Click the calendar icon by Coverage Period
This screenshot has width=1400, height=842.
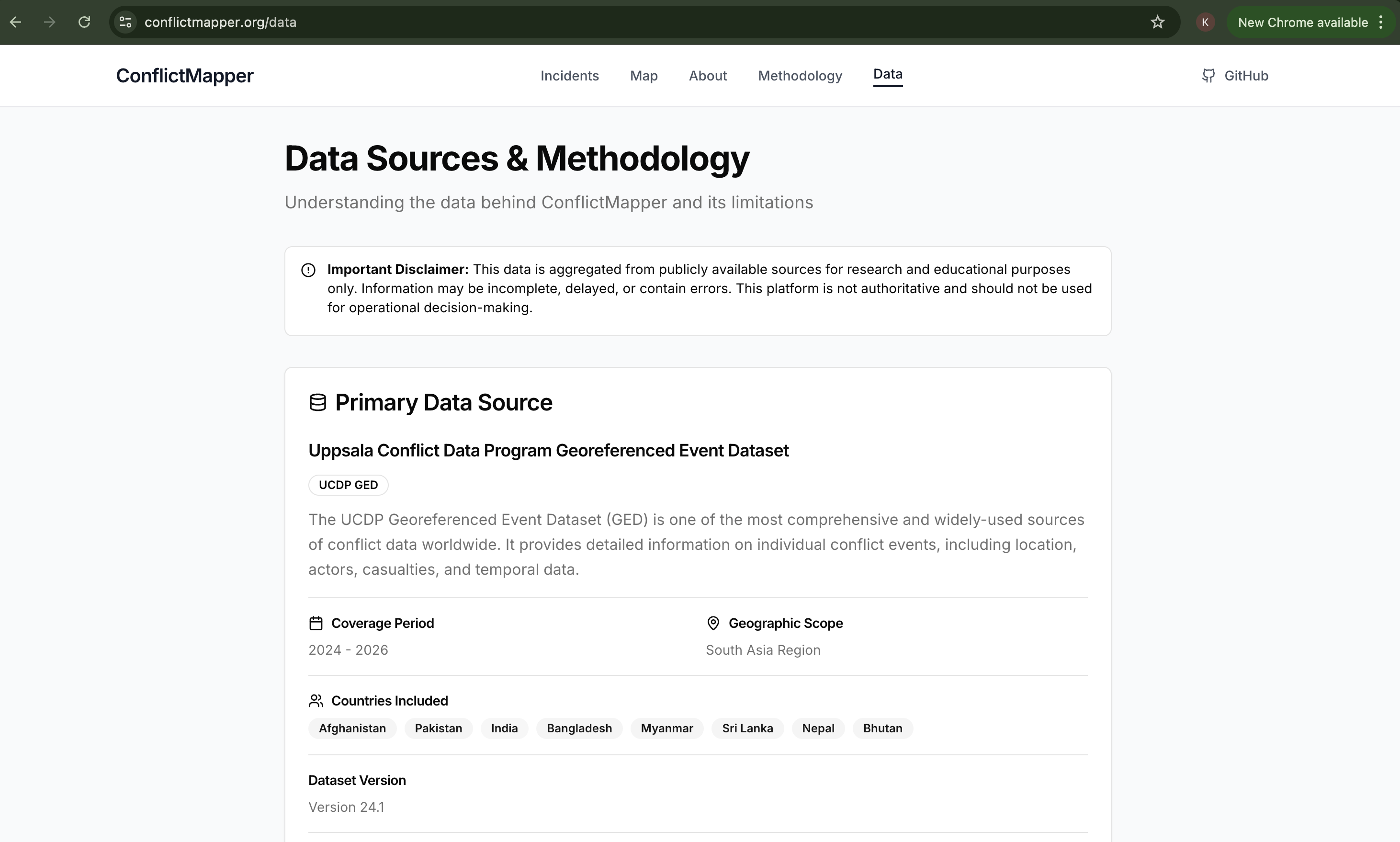(316, 623)
